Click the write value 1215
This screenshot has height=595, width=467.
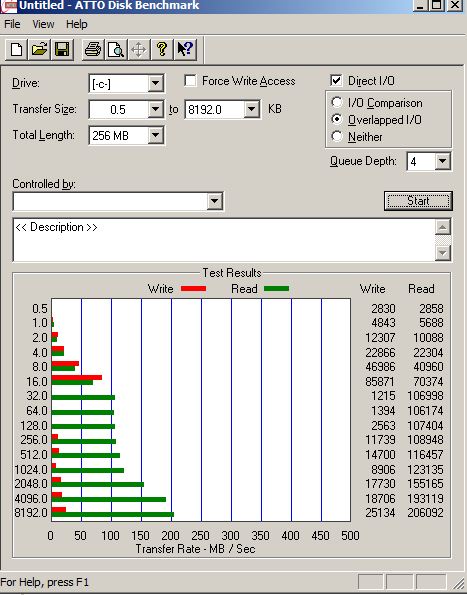tap(383, 396)
